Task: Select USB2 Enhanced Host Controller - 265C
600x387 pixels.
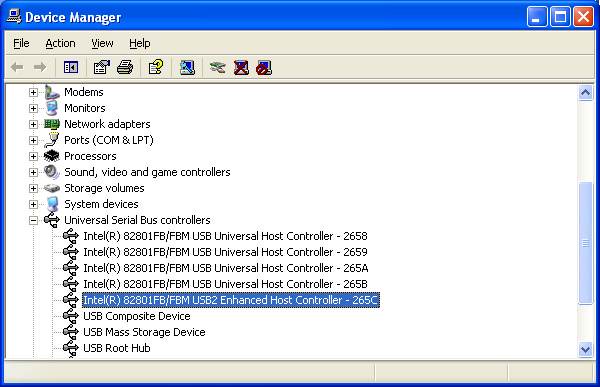Action: tap(231, 300)
